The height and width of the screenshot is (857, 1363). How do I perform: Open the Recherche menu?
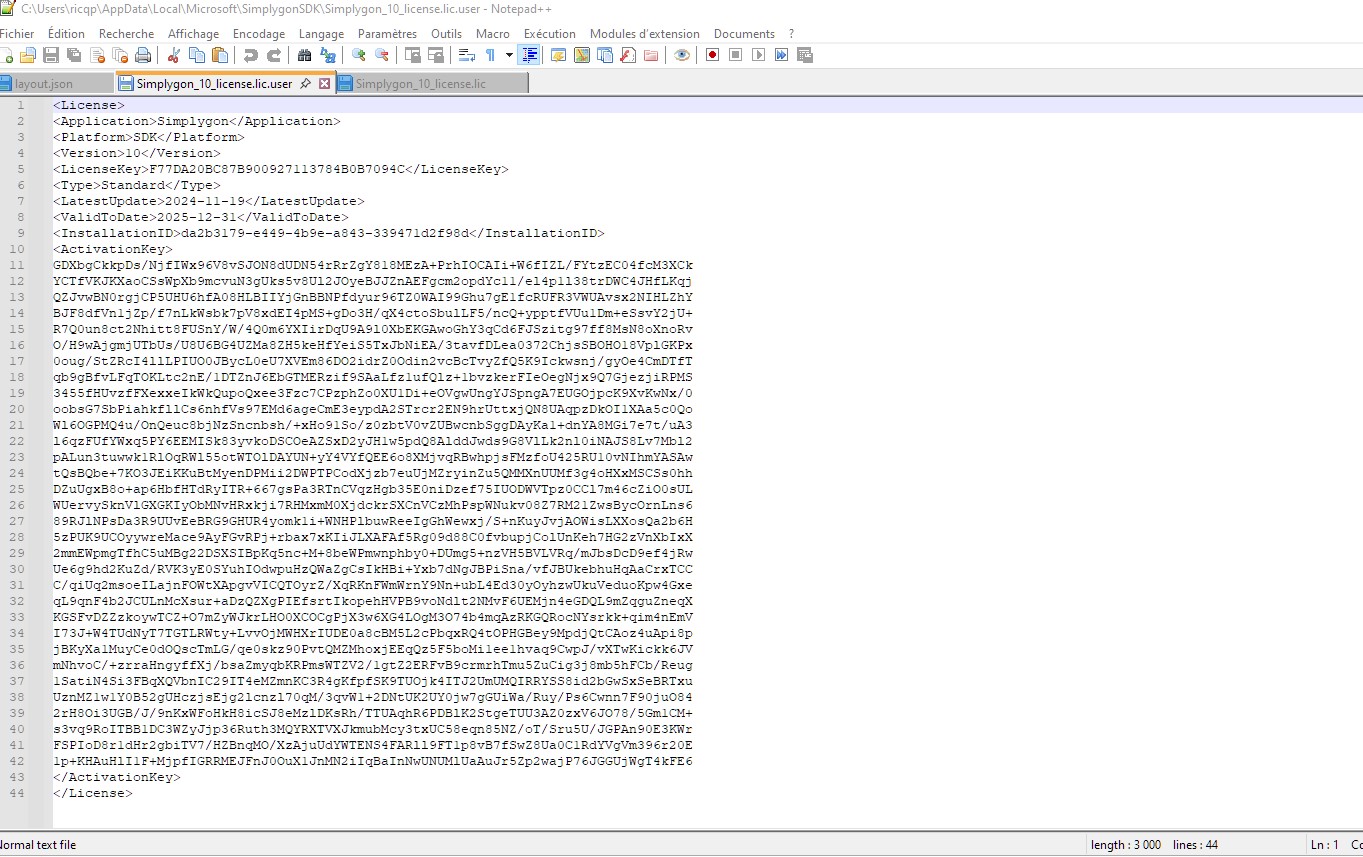coord(126,34)
